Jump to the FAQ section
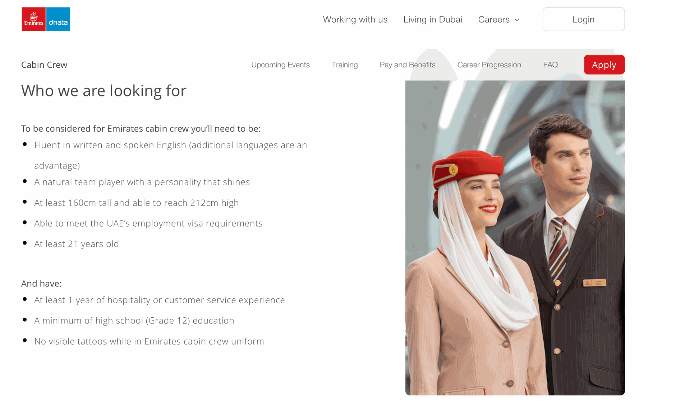The image size is (690, 403). pyautogui.click(x=551, y=65)
